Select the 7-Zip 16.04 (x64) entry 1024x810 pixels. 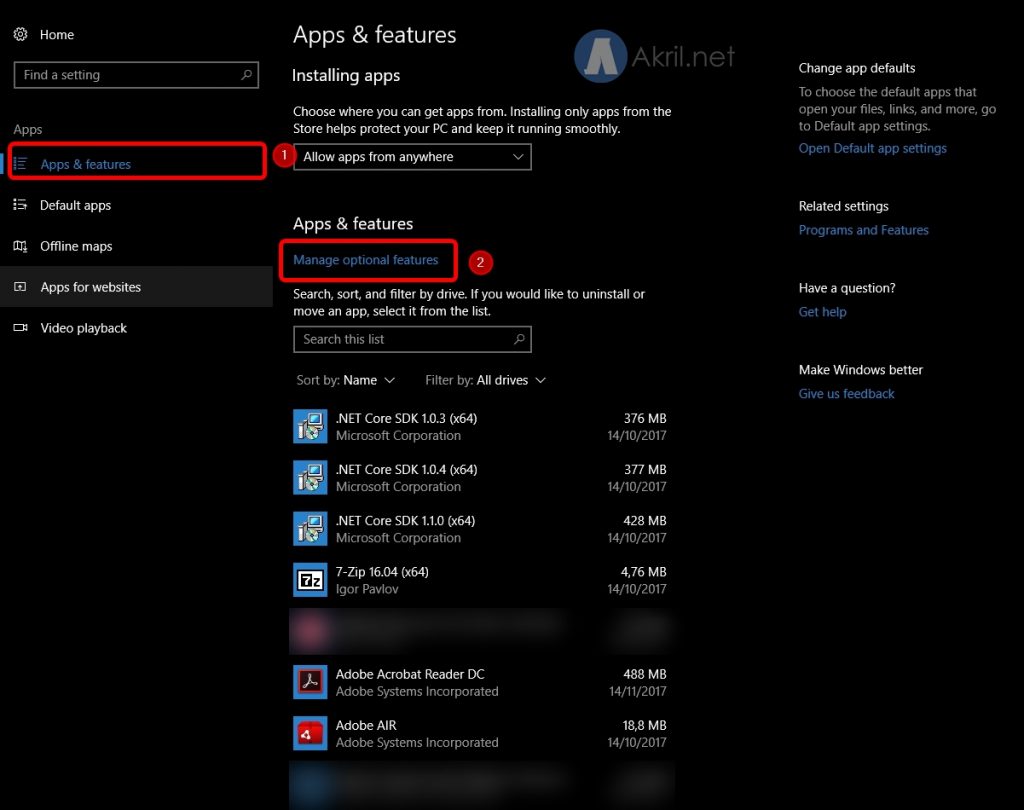click(x=480, y=580)
